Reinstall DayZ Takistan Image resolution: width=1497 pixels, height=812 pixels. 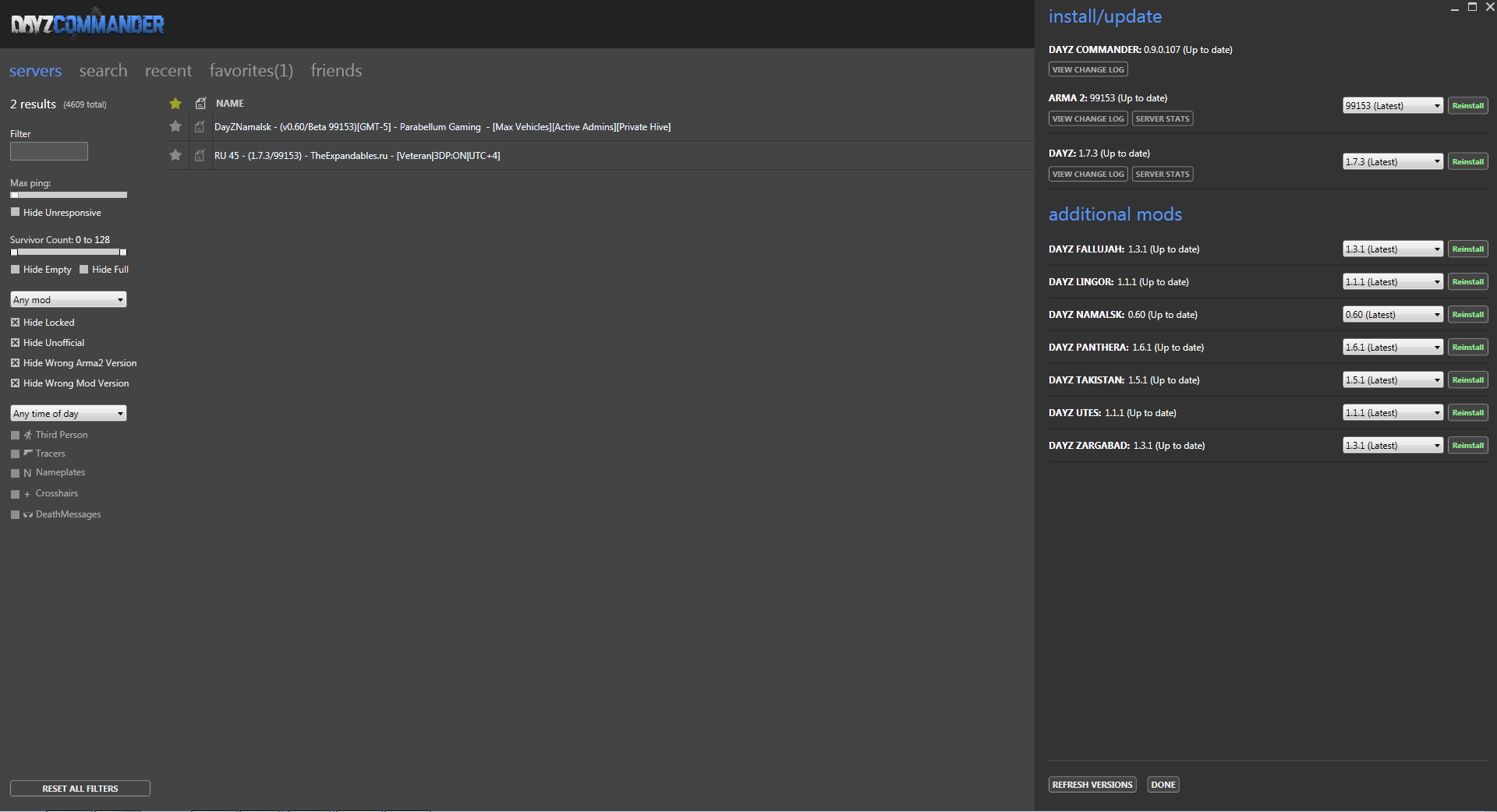point(1468,380)
